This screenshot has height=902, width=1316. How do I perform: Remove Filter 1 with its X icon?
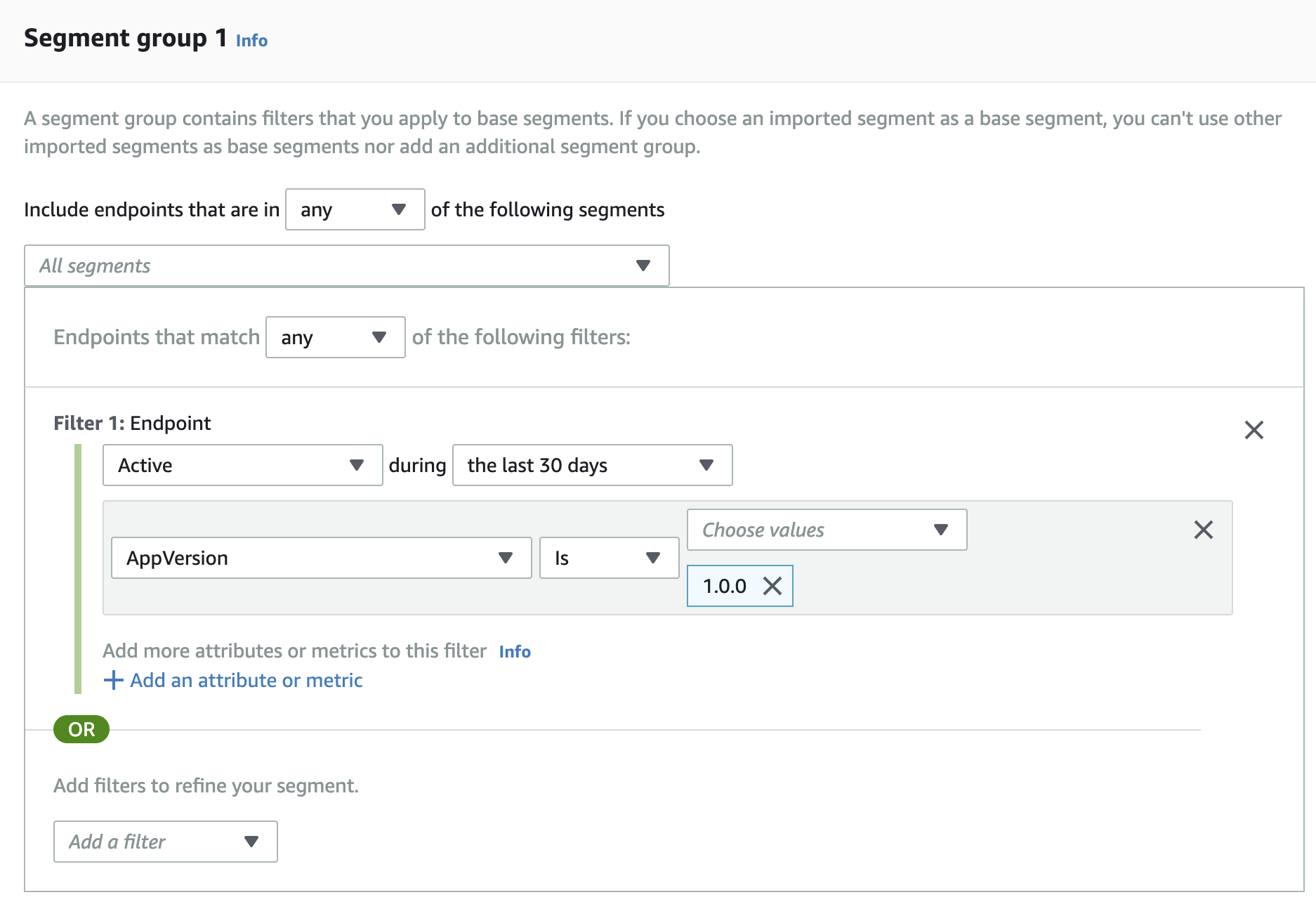(1254, 430)
